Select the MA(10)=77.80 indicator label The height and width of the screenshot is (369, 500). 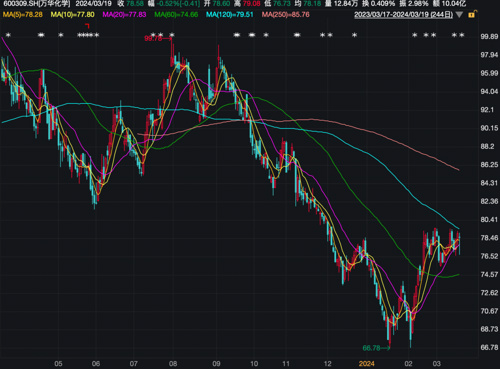click(x=72, y=15)
